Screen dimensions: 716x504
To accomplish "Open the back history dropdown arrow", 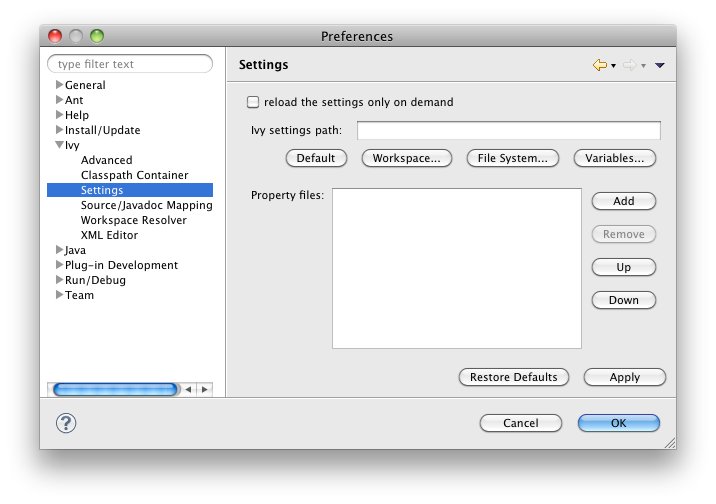I will pos(613,66).
